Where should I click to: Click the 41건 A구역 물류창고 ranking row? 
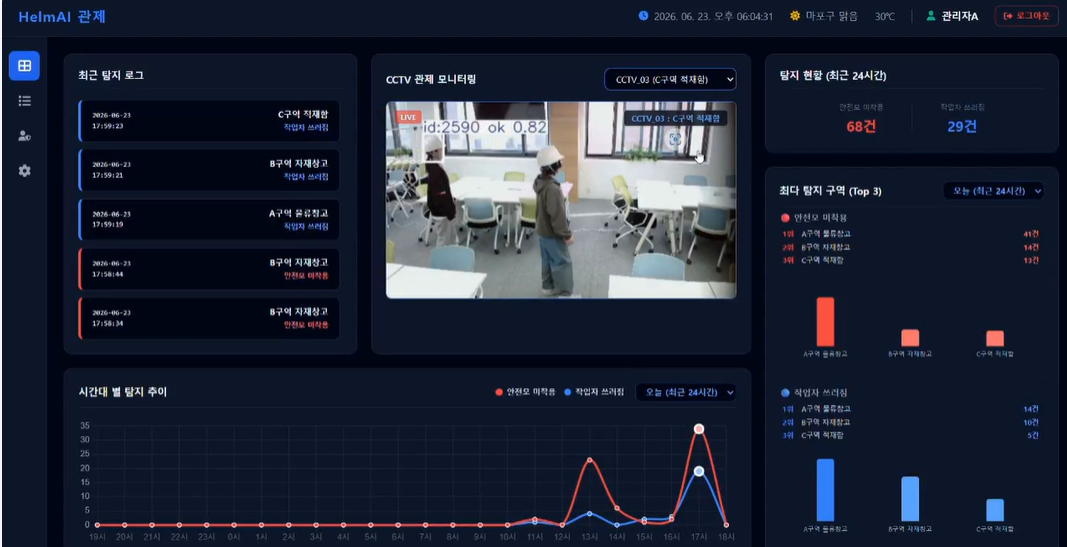910,234
